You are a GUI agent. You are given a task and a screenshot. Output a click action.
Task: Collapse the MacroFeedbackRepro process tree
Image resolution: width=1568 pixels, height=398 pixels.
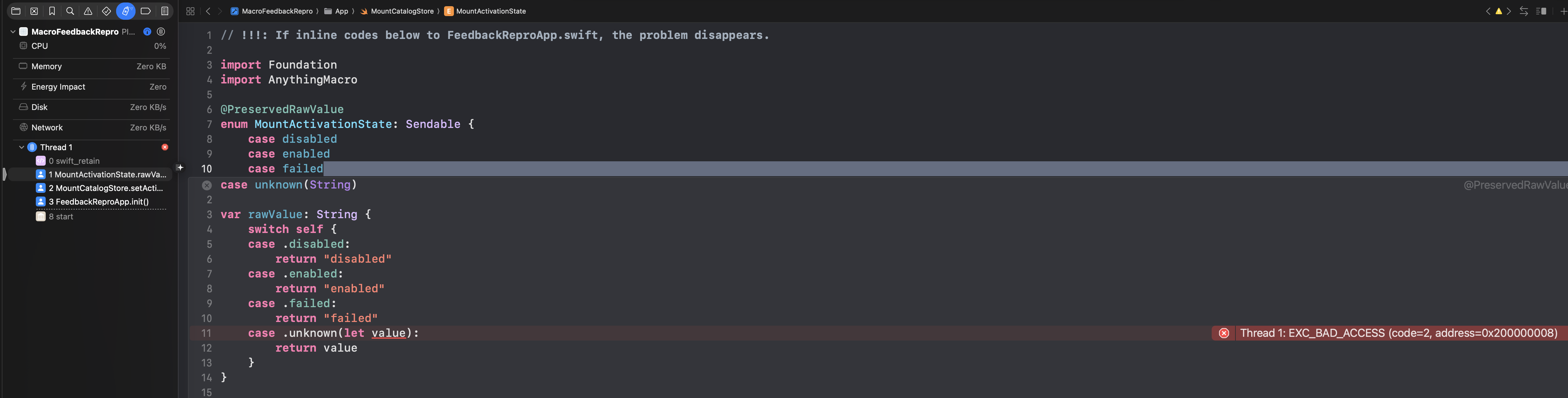click(x=13, y=32)
